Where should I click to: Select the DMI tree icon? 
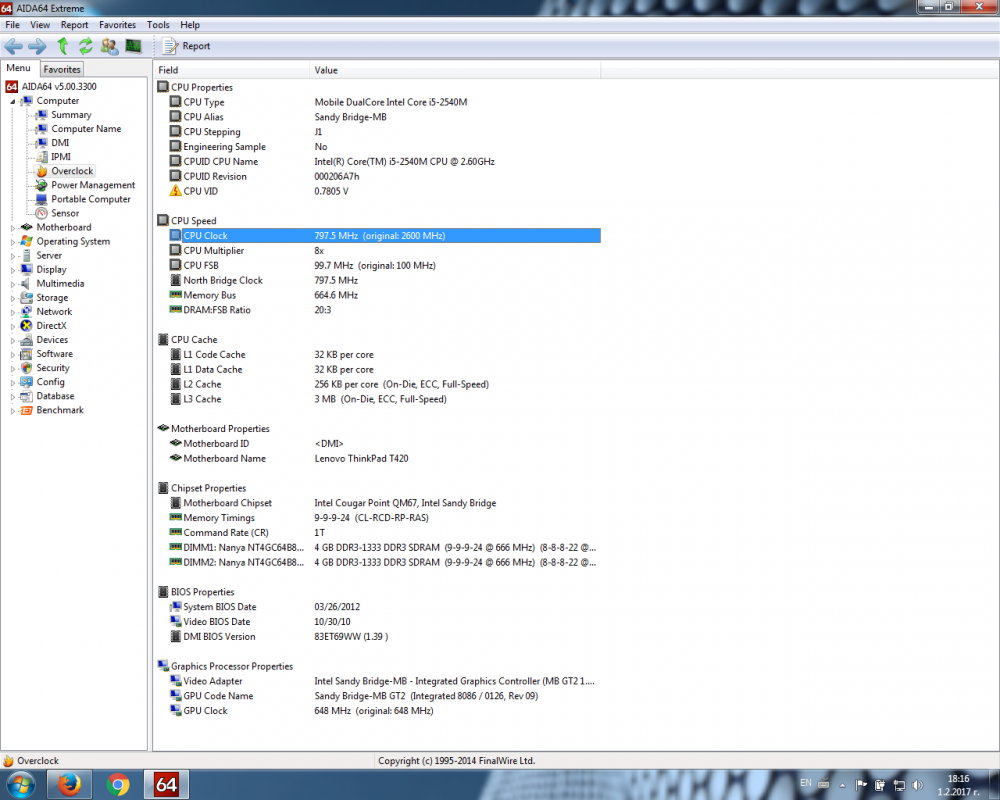41,143
